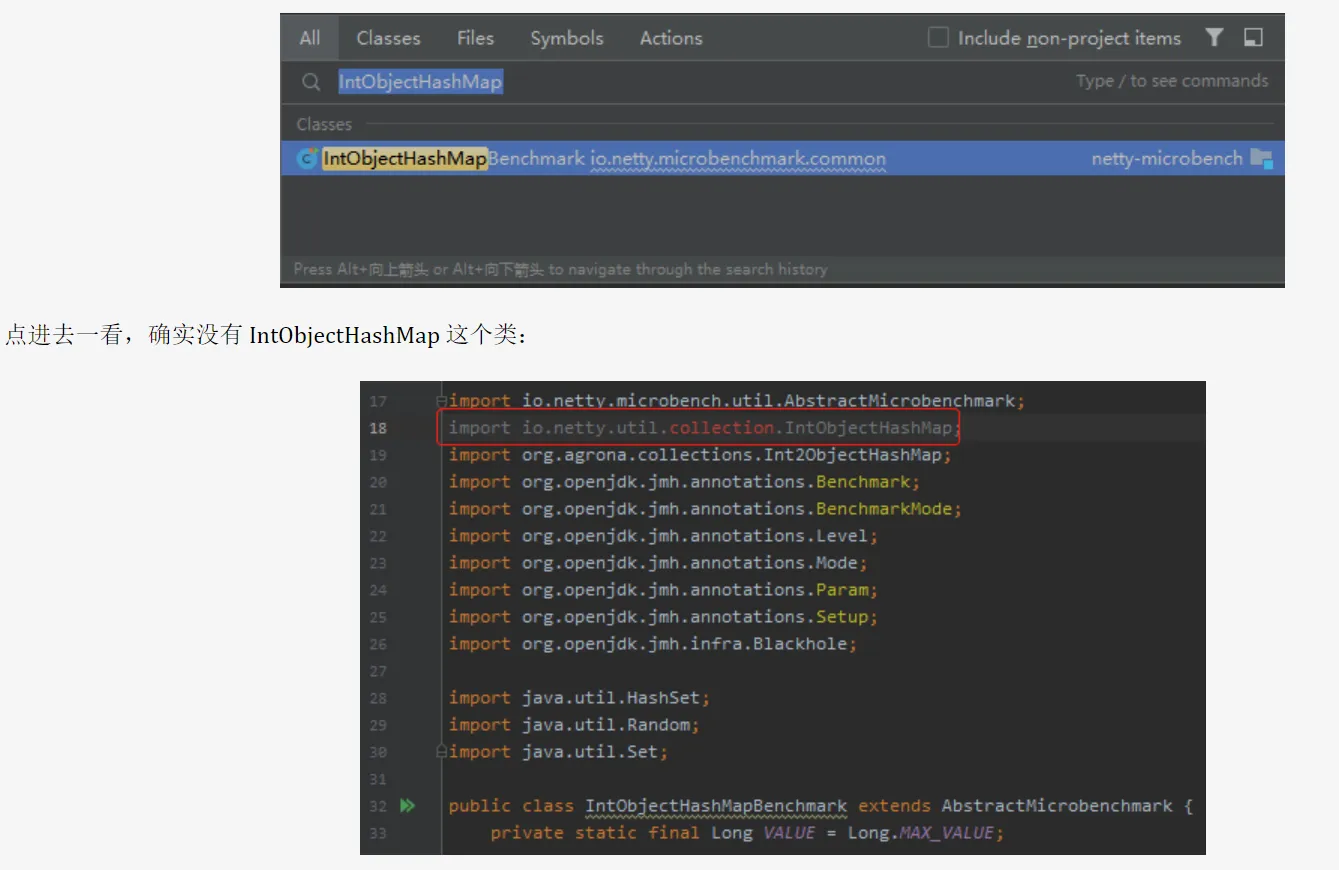Click the netty-microbench module folder icon

[x=1262, y=158]
